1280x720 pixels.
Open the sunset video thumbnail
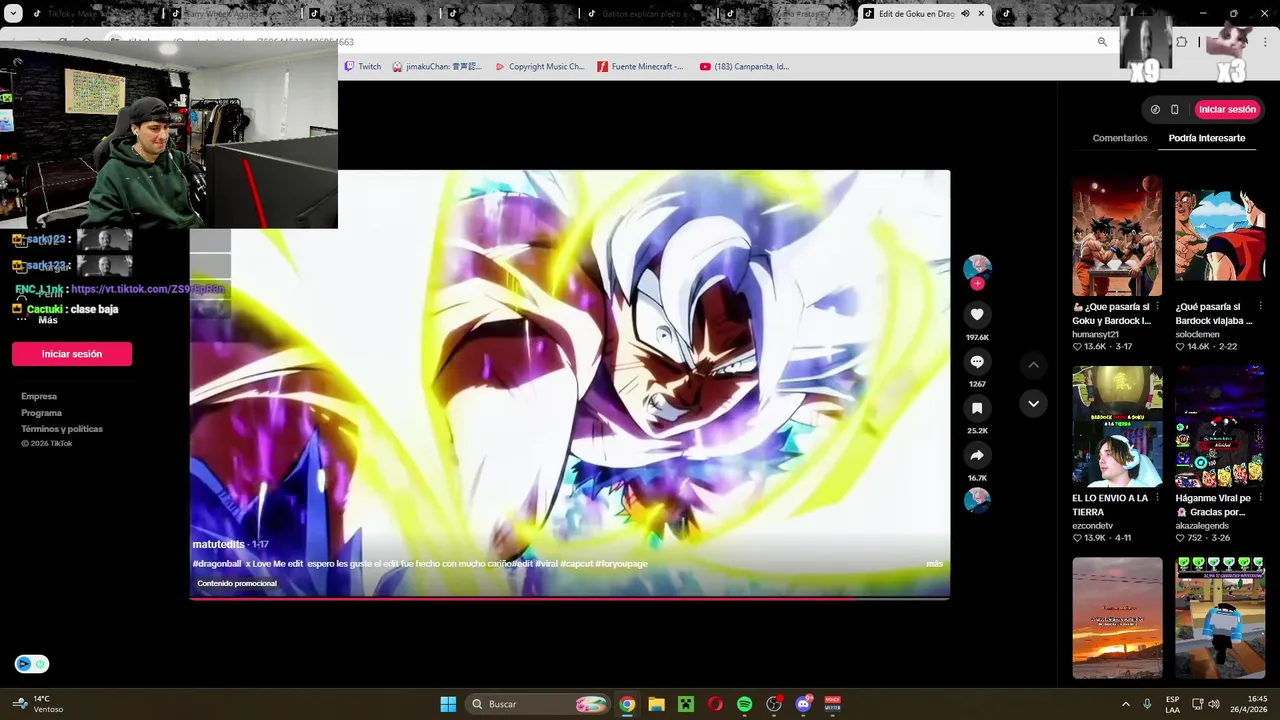coord(1117,617)
